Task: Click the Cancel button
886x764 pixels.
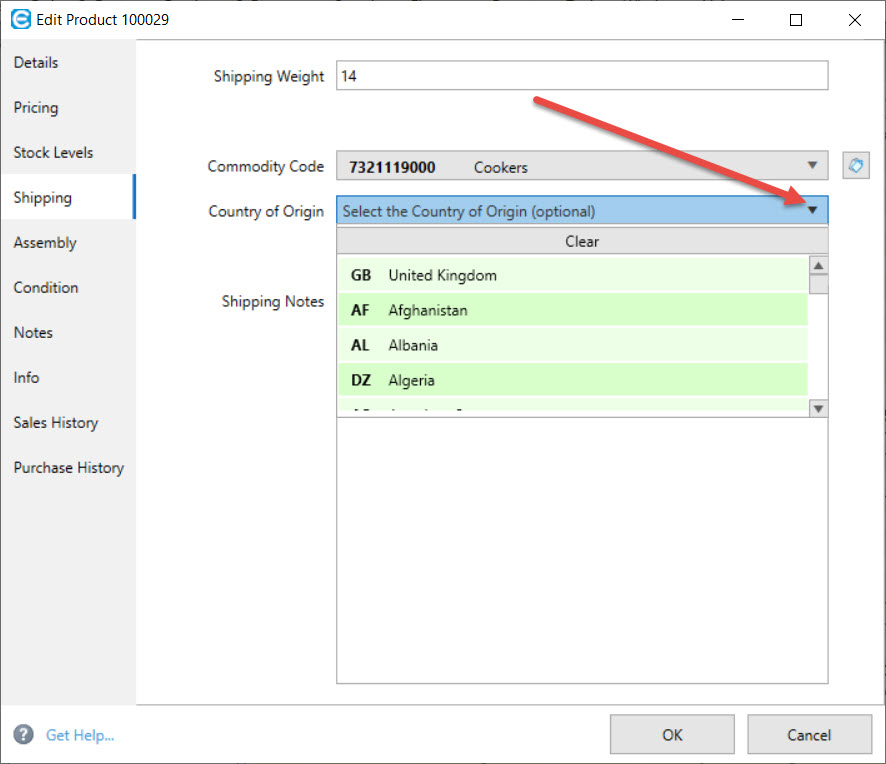Action: coord(809,735)
